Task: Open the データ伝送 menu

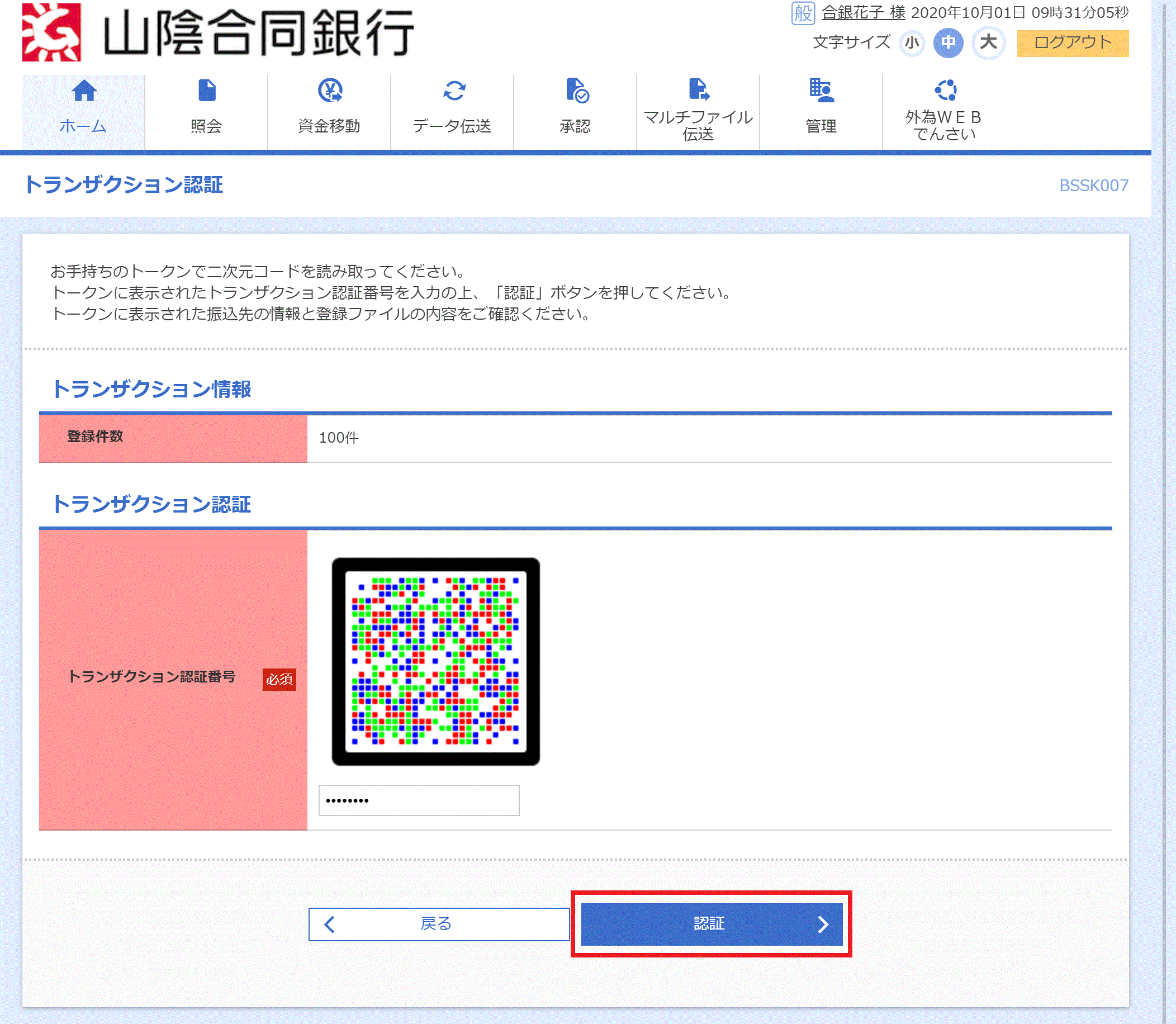Action: [x=452, y=112]
